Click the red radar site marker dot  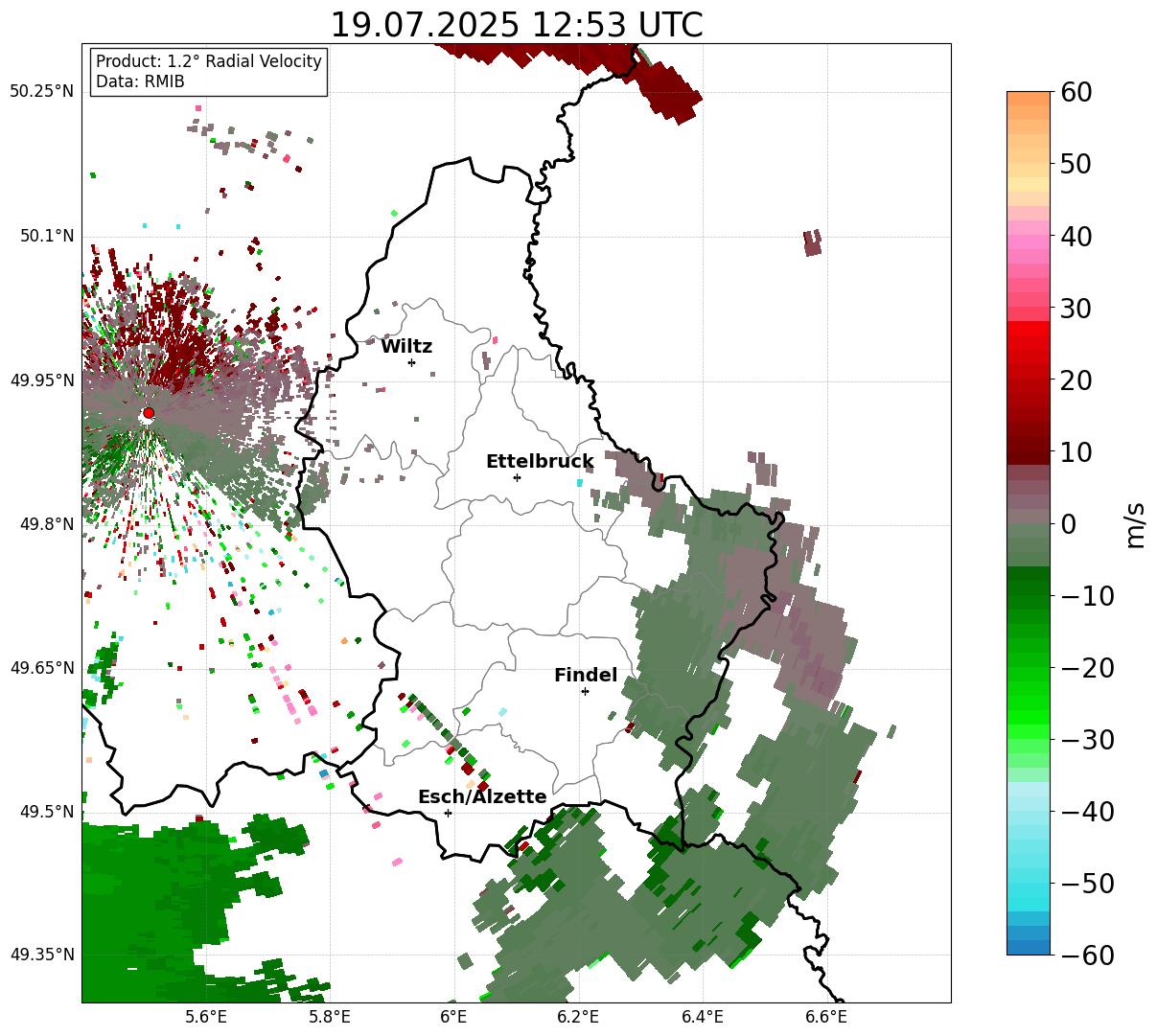point(148,413)
